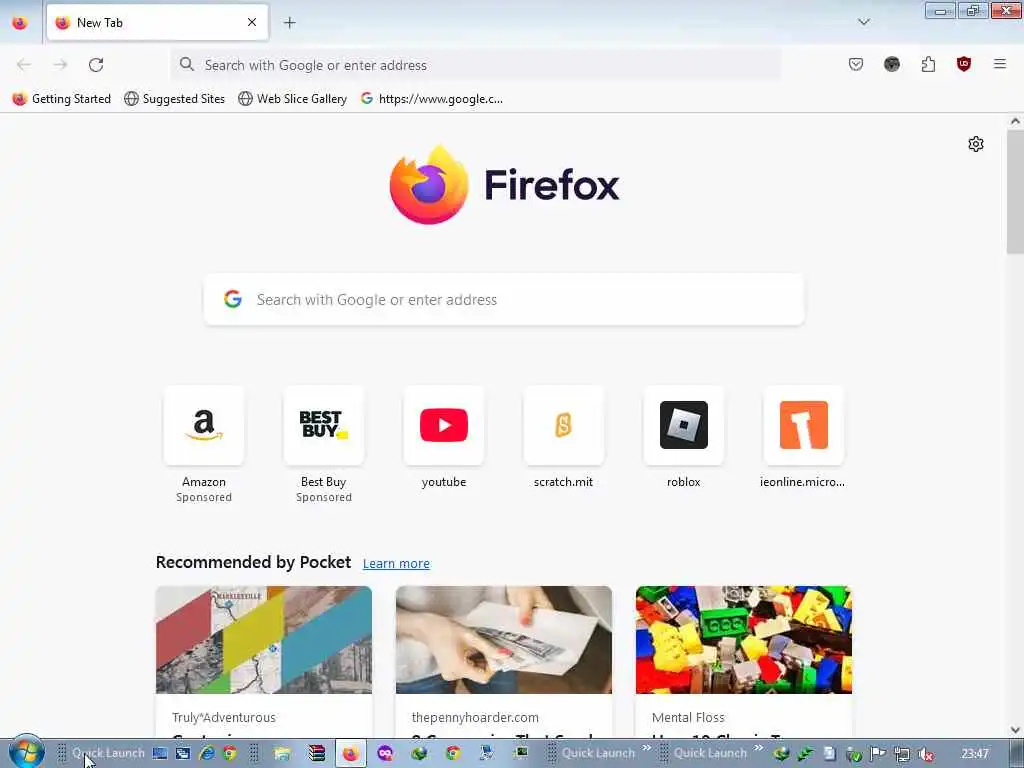The width and height of the screenshot is (1024, 768).
Task: Click the muted volume tray icon
Action: pos(925,754)
